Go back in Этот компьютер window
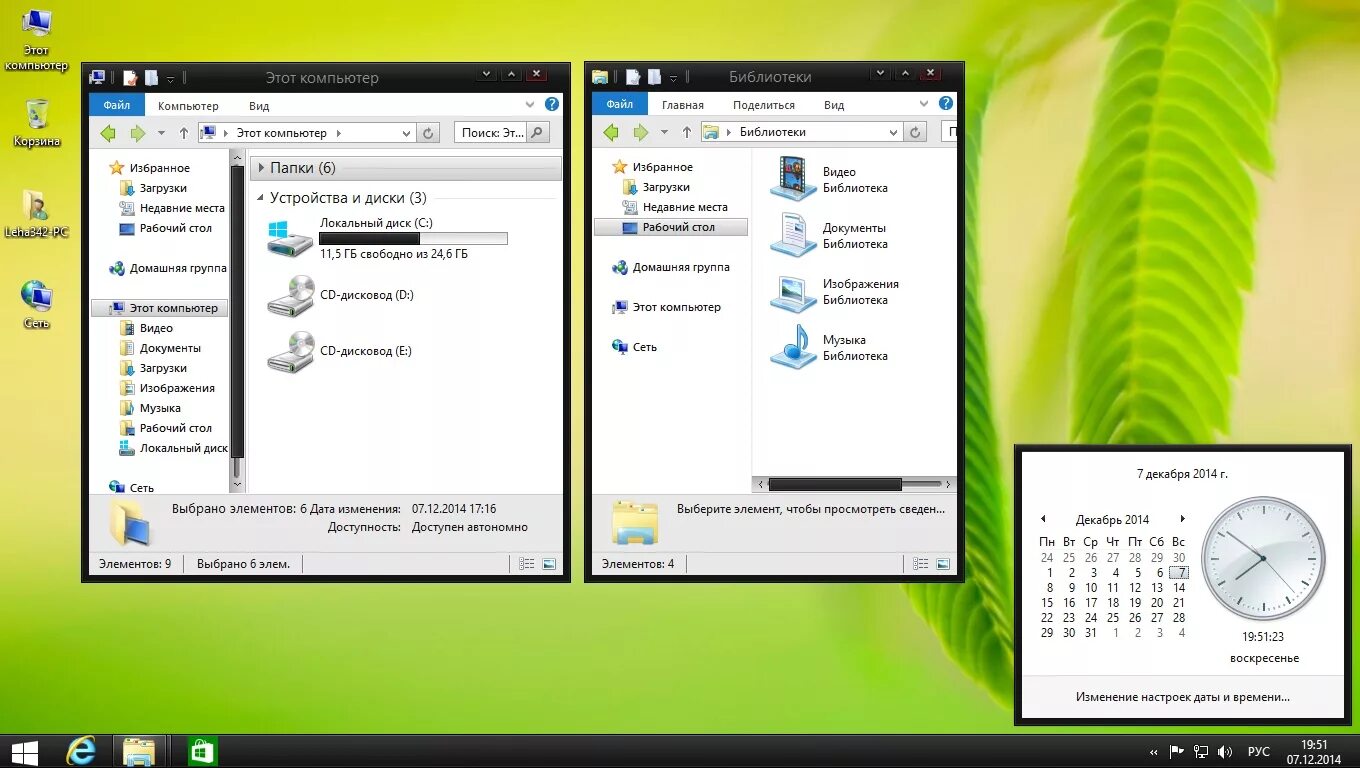Image resolution: width=1360 pixels, height=768 pixels. [x=108, y=133]
